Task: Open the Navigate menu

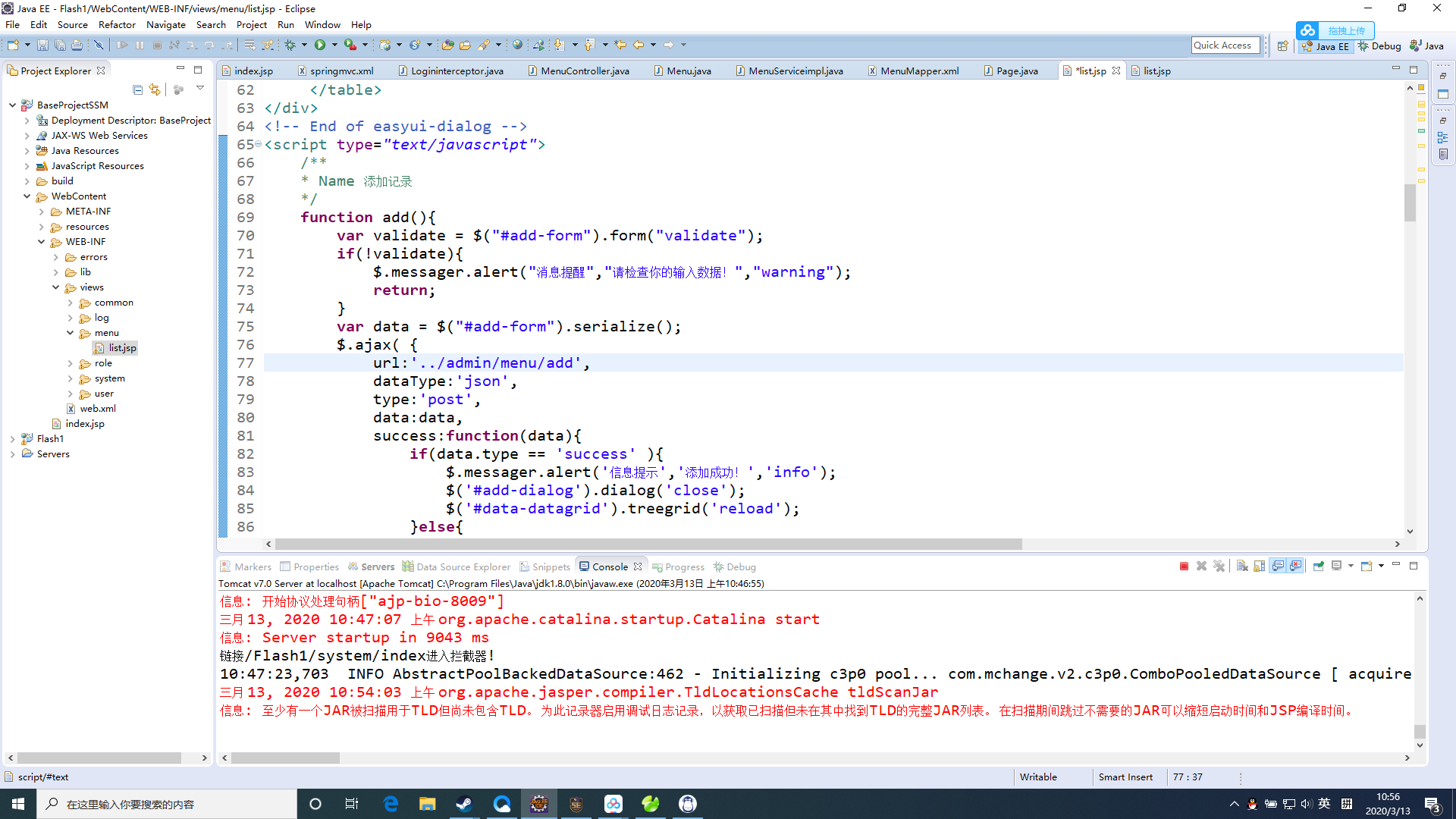Action: pyautogui.click(x=166, y=25)
